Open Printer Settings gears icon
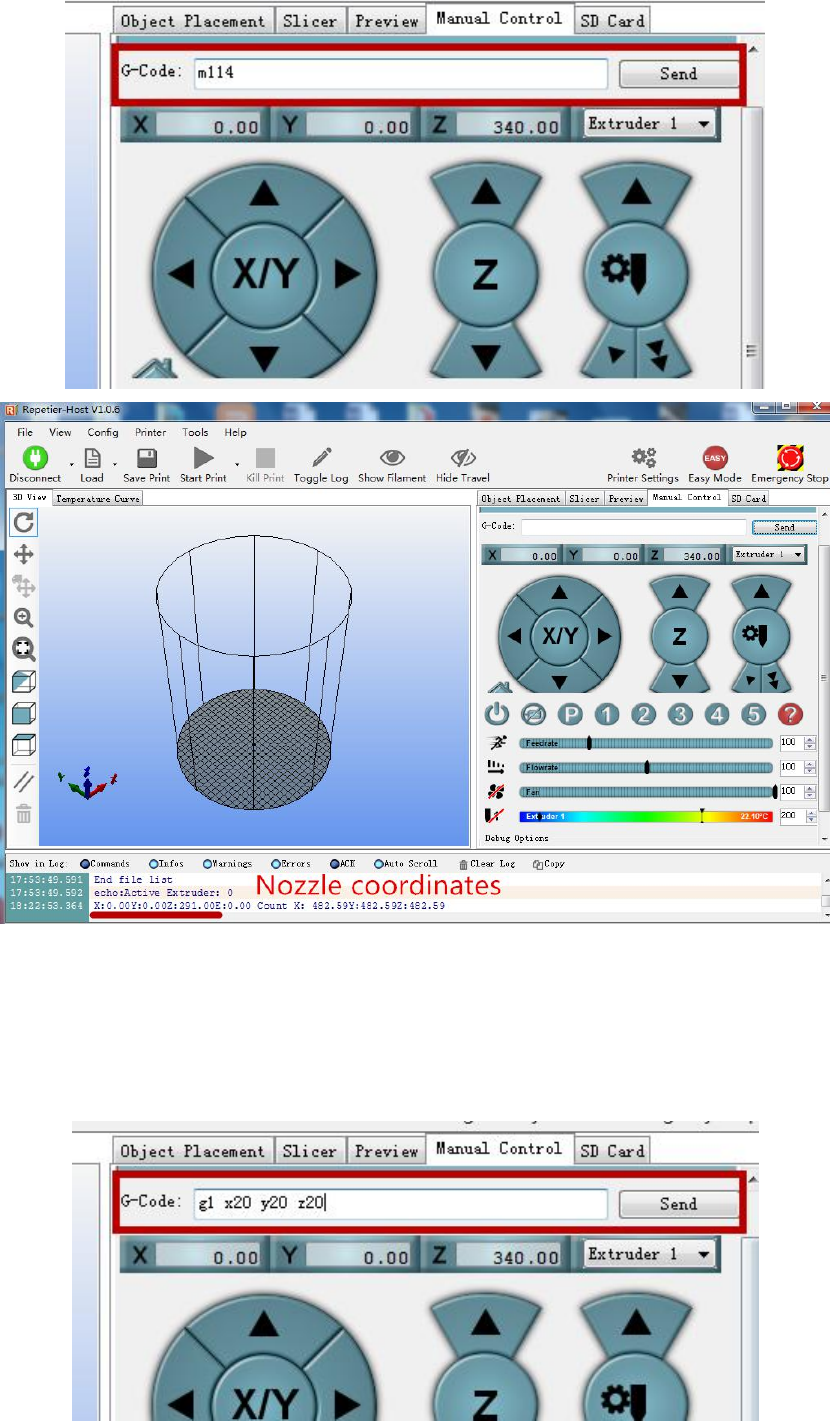Image resolution: width=830 pixels, height=1421 pixels. tap(643, 458)
